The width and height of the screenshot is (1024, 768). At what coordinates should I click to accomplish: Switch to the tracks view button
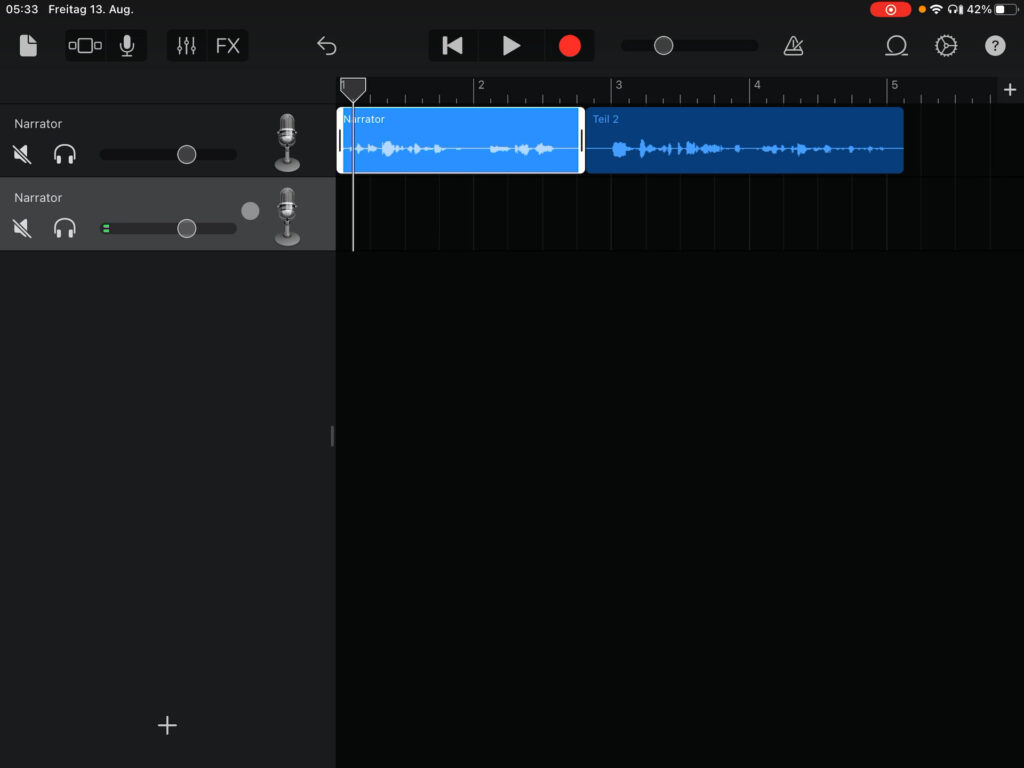85,46
